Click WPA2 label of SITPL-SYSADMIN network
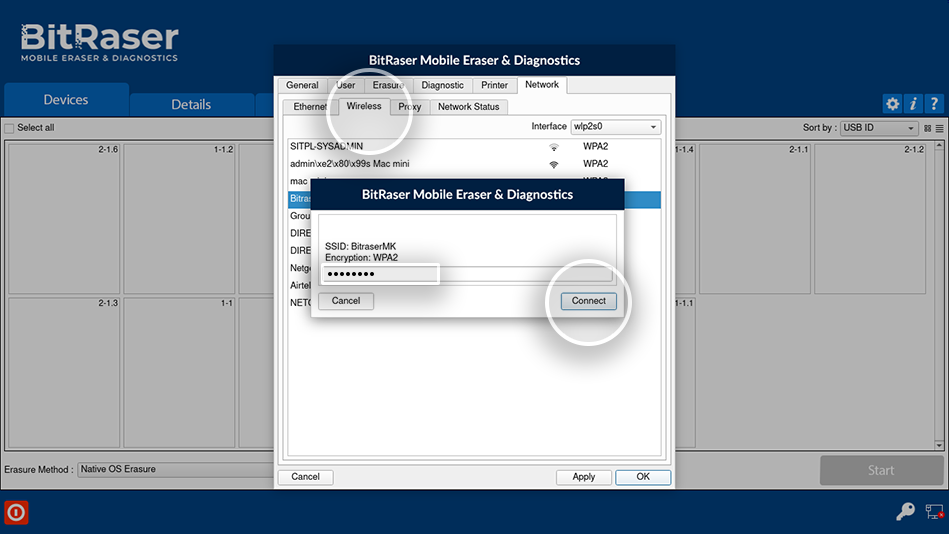The width and height of the screenshot is (949, 534). 596,147
